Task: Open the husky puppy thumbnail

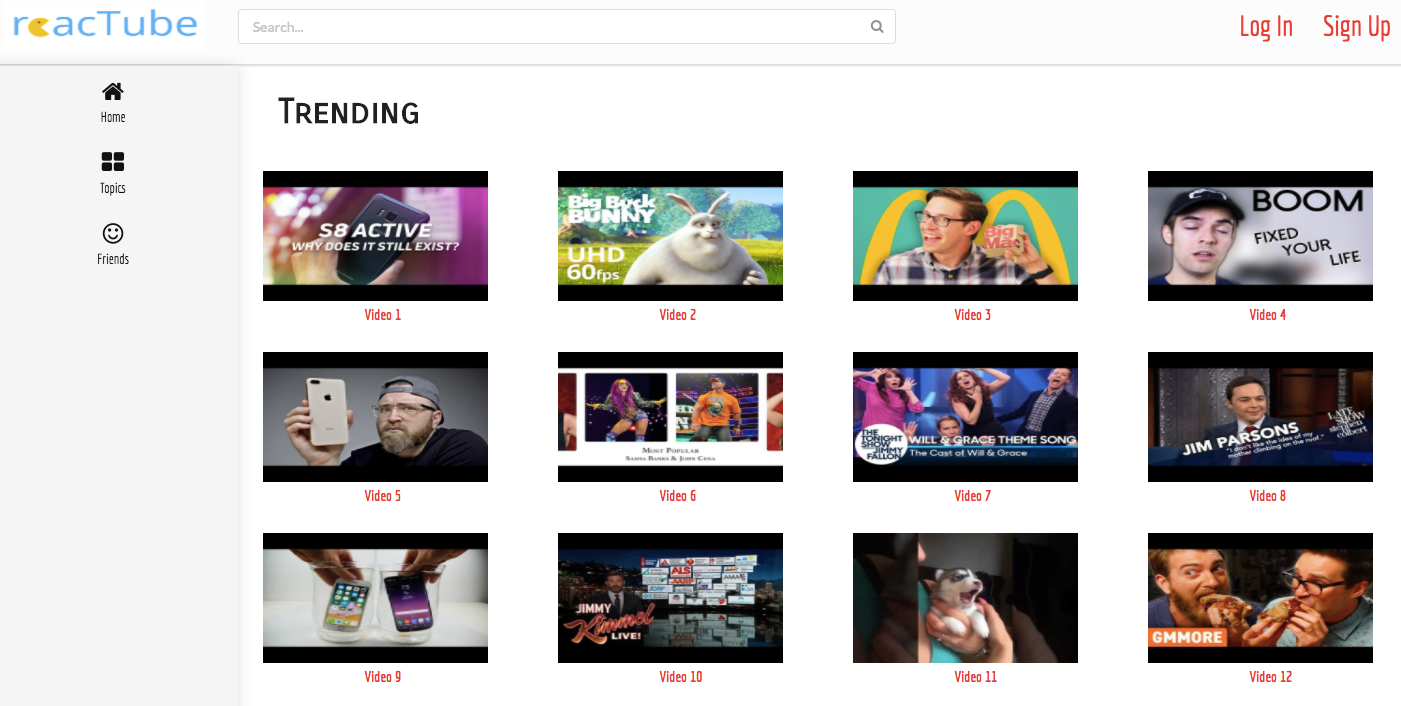Action: 965,598
